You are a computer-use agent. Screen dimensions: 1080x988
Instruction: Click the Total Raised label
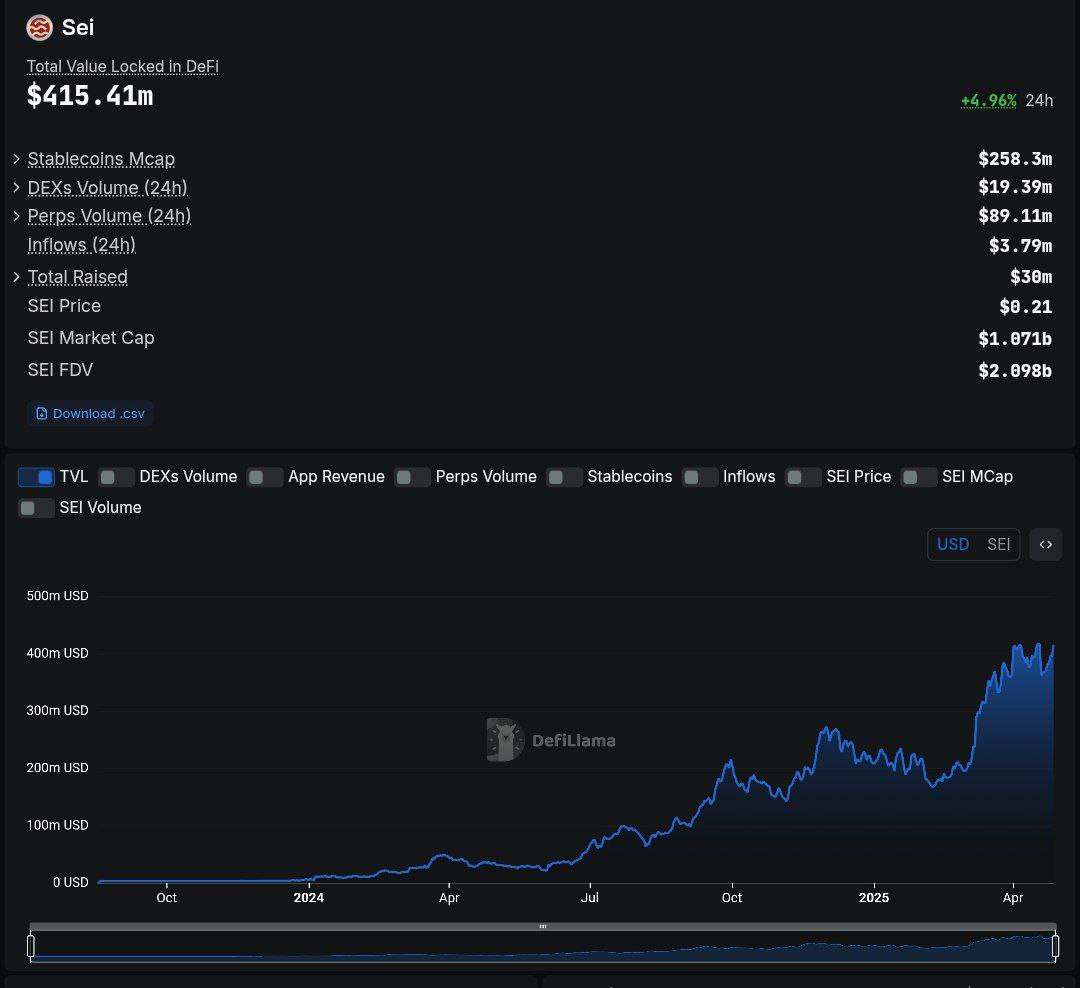click(x=78, y=277)
